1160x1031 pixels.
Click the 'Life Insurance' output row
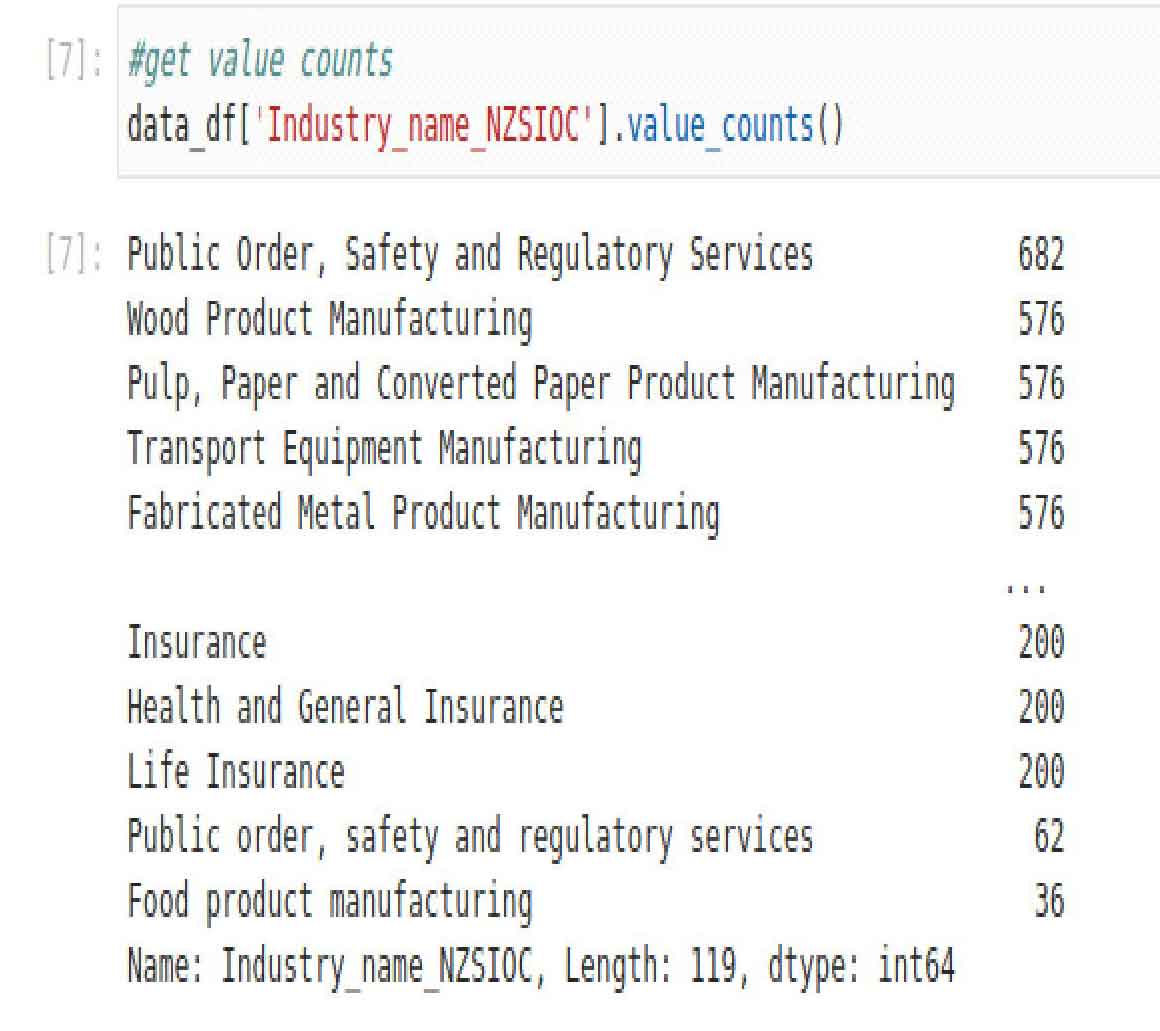[x=235, y=772]
